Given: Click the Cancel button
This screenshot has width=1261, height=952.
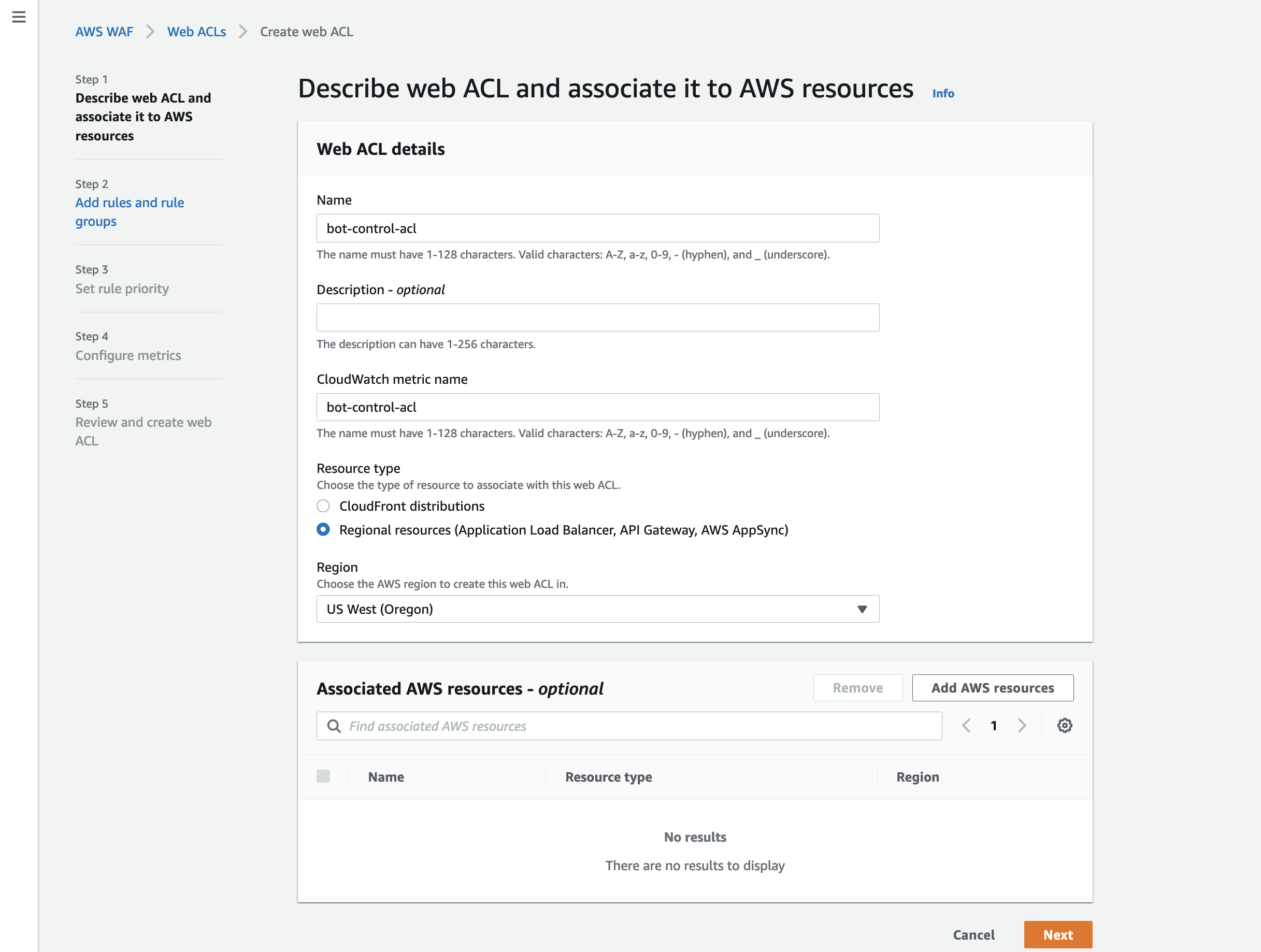Looking at the screenshot, I should tap(973, 934).
